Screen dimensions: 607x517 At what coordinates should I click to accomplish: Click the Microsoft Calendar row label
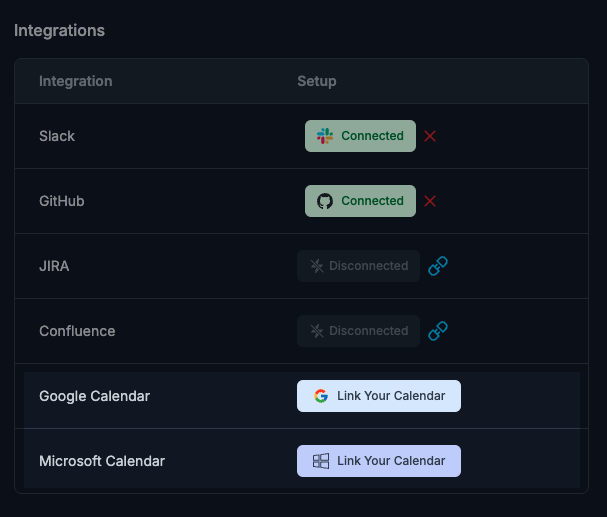tap(102, 461)
